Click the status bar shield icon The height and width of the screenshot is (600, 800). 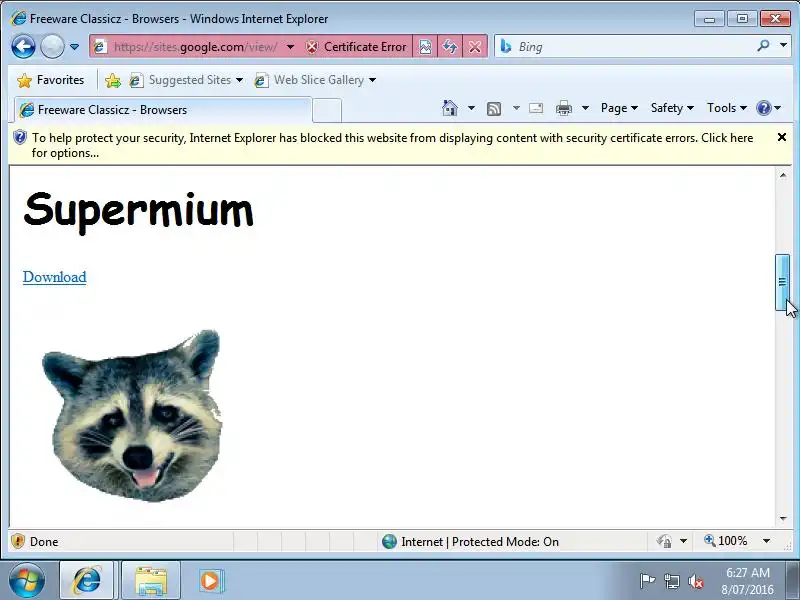(18, 541)
